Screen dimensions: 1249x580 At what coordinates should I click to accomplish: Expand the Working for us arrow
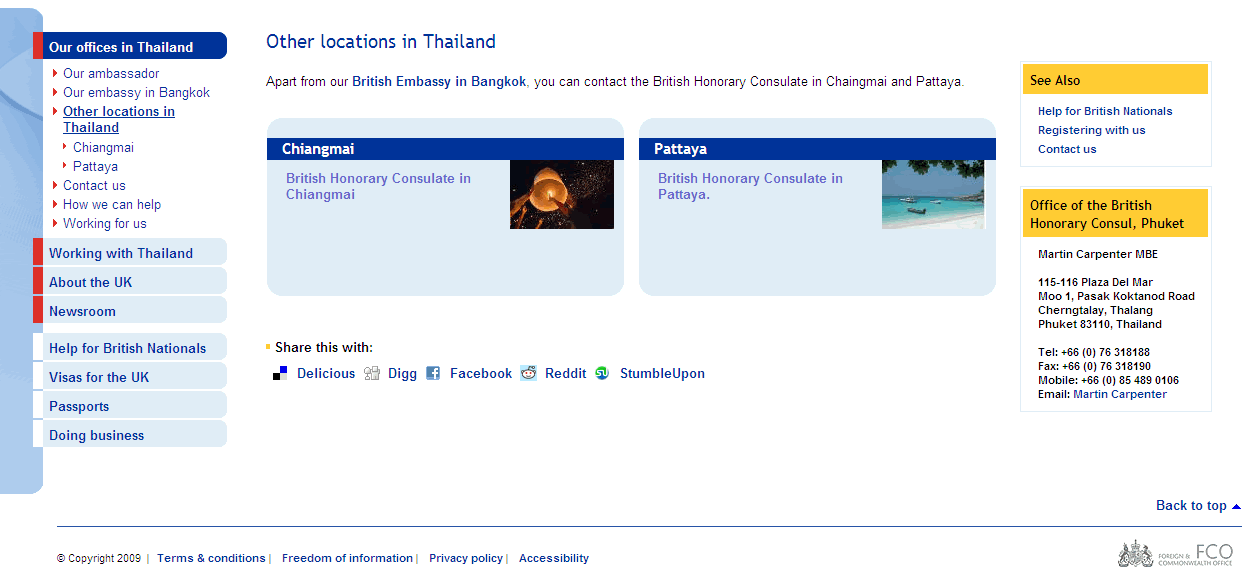tap(55, 223)
